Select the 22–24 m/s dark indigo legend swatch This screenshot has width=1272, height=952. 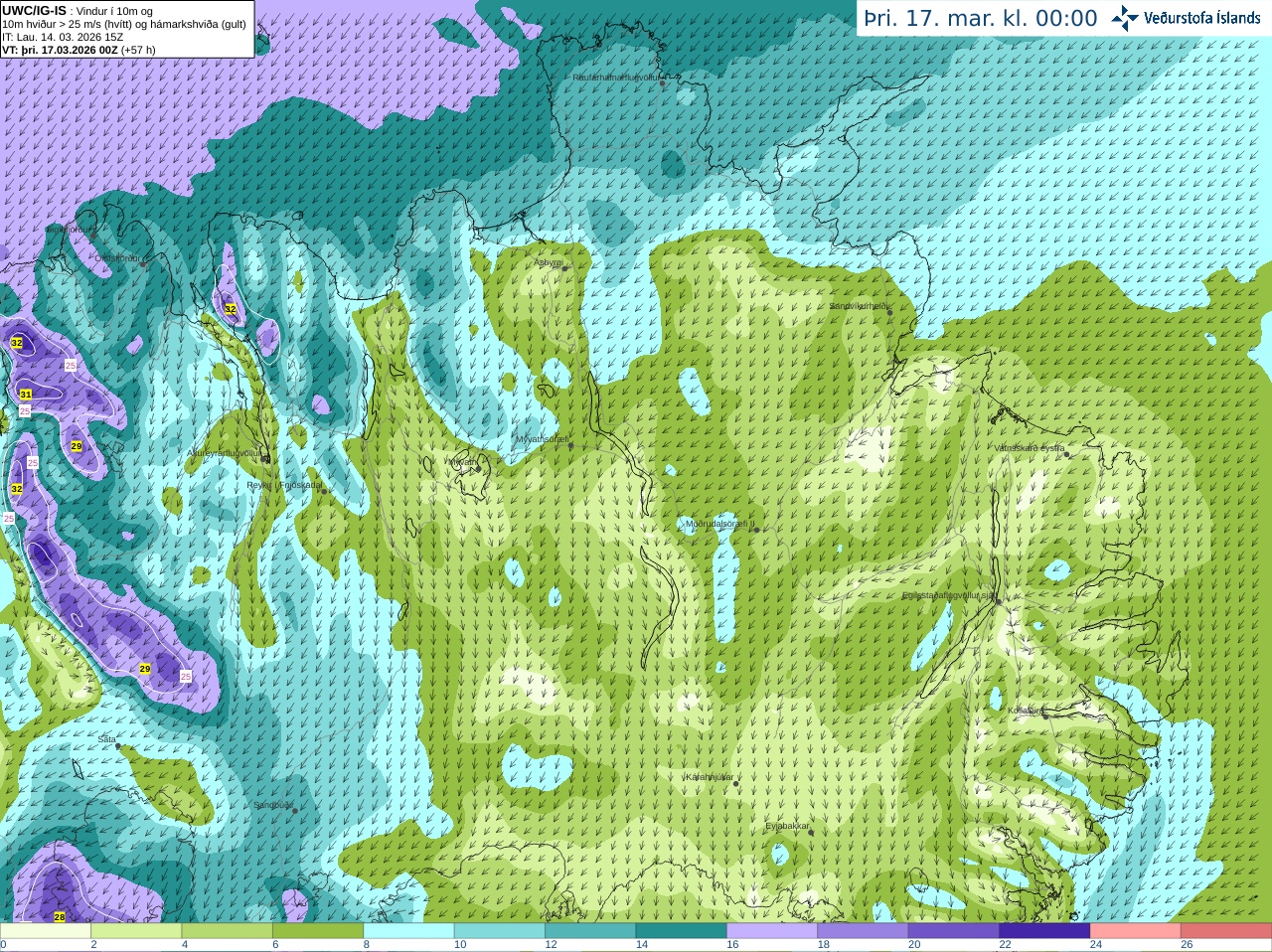tap(1045, 931)
